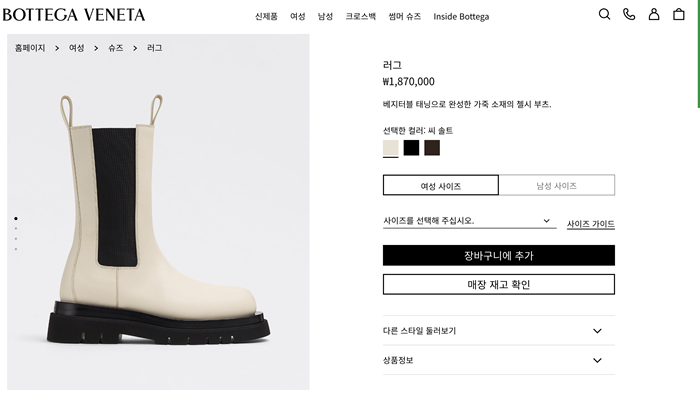Open the 사이즈를 선택해 주십시오 dropdown

coord(470,221)
